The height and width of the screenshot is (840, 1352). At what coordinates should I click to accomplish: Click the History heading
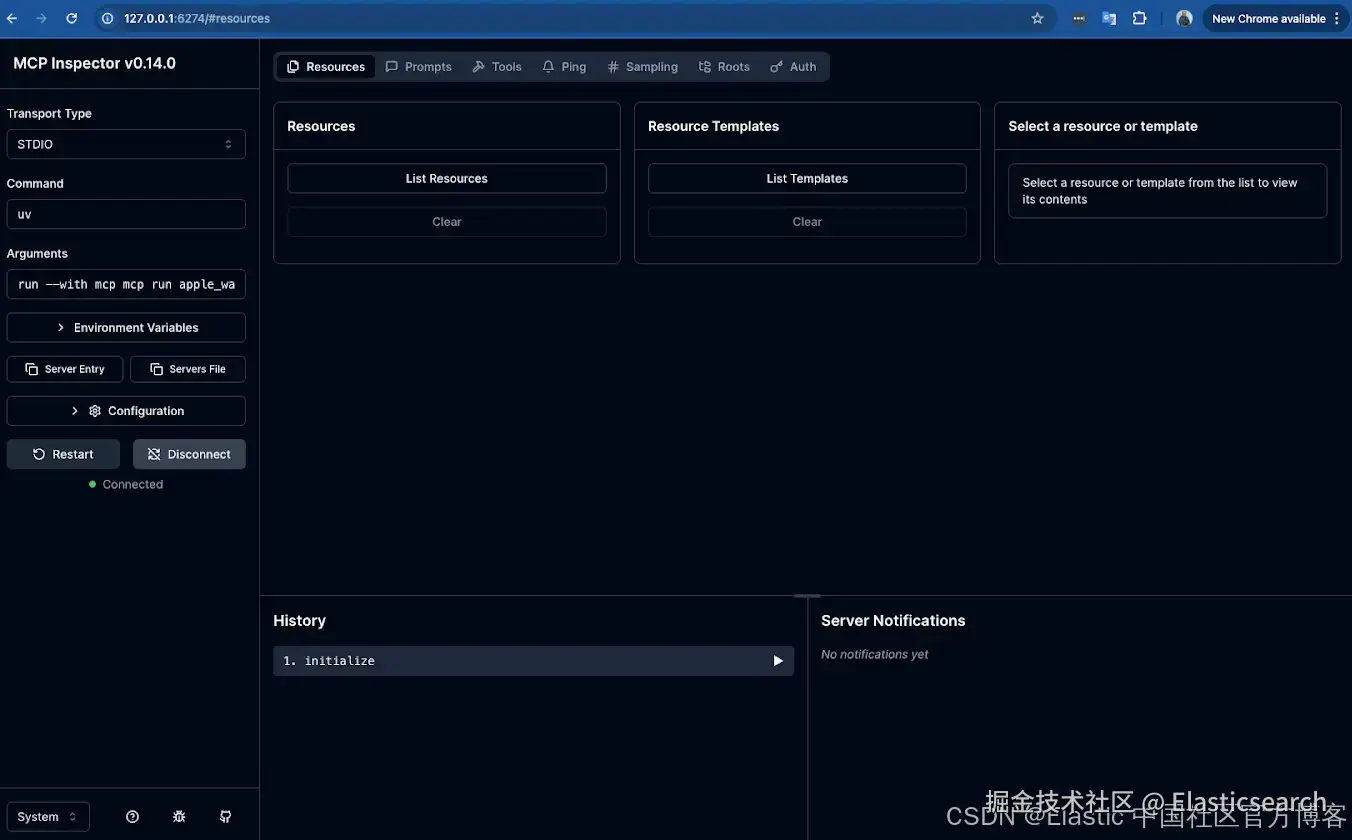pos(299,621)
